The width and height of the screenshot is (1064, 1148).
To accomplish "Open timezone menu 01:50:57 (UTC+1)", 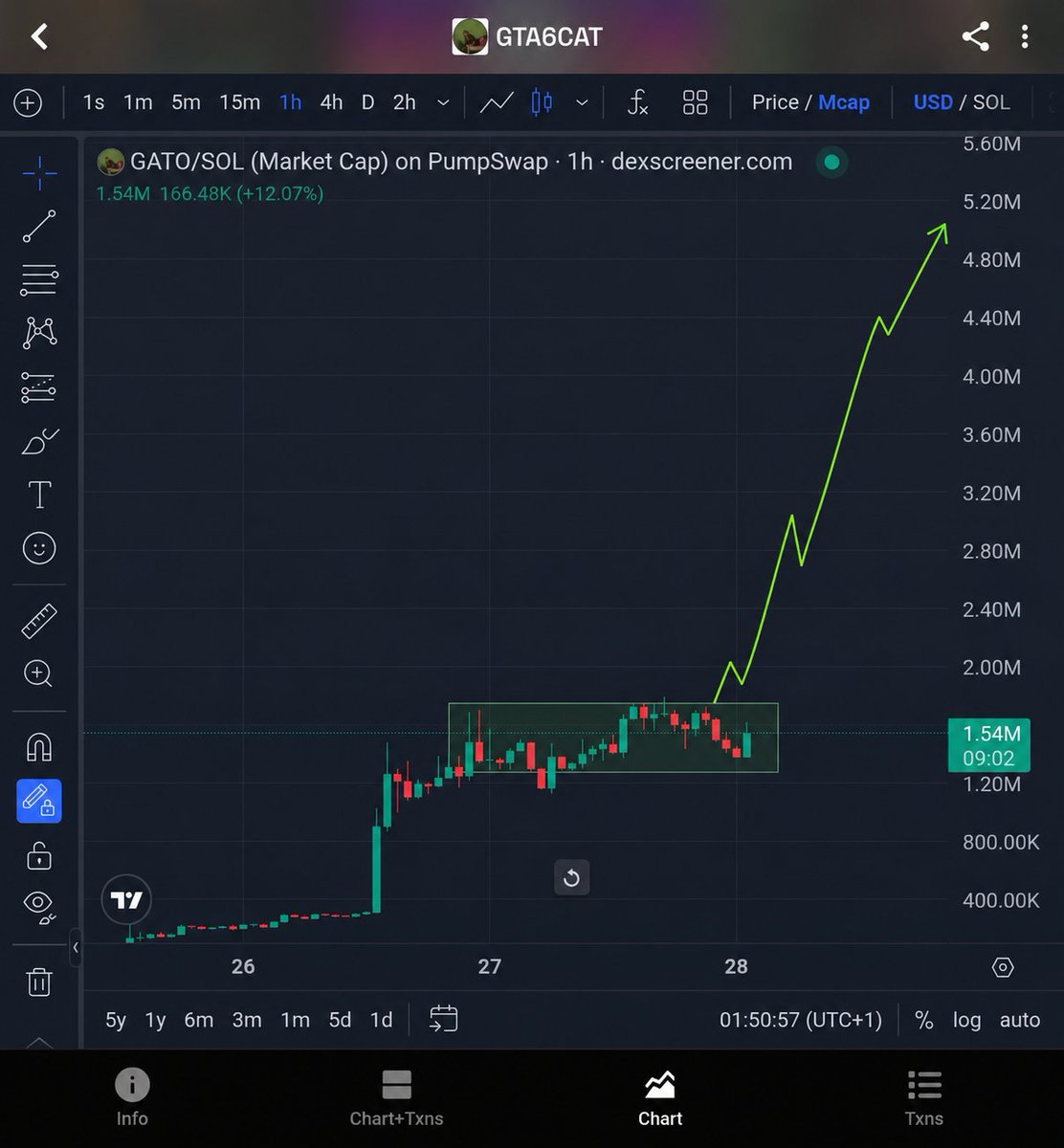I will [x=801, y=1020].
